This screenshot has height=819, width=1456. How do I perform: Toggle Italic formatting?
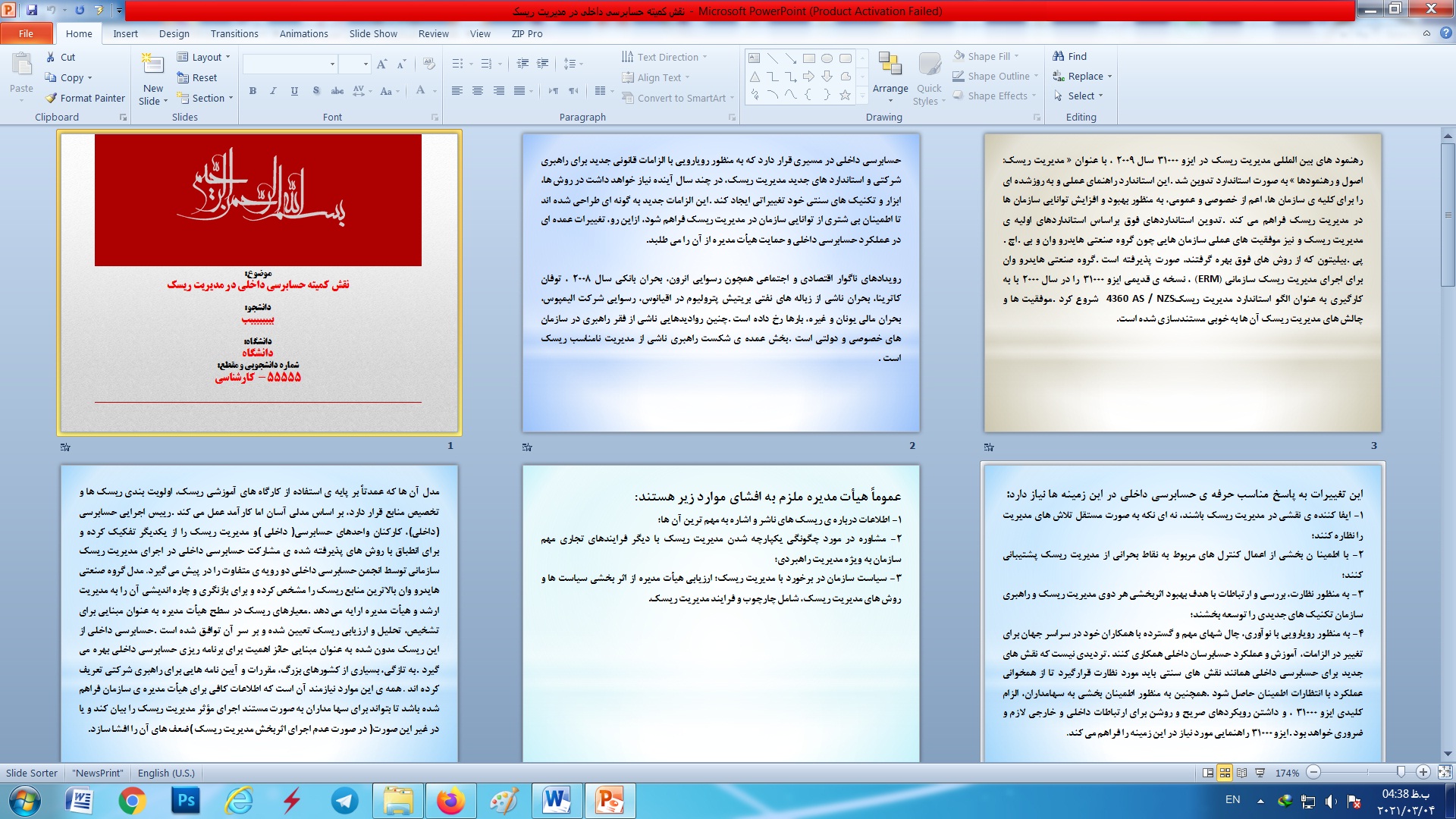click(273, 91)
